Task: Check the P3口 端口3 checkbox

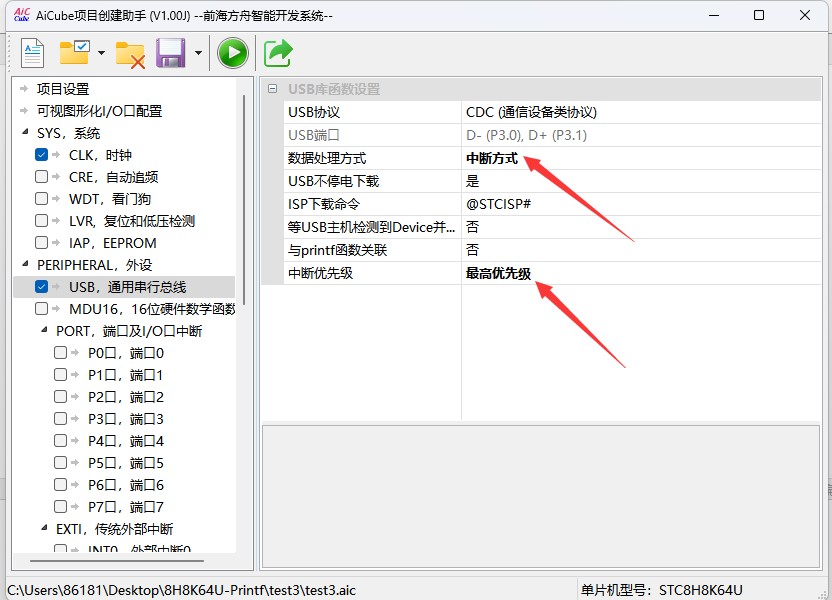Action: coord(60,419)
